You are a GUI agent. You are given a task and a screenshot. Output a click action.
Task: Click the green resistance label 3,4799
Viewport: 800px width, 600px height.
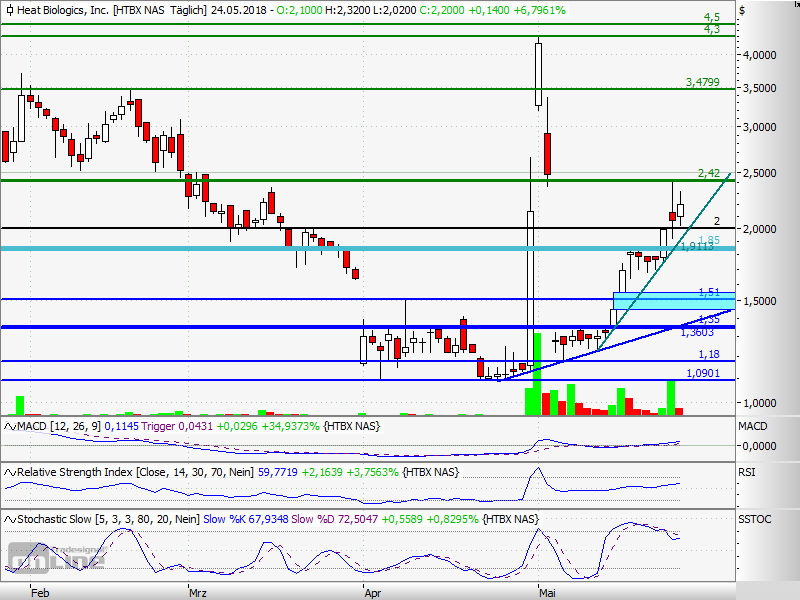pos(702,83)
